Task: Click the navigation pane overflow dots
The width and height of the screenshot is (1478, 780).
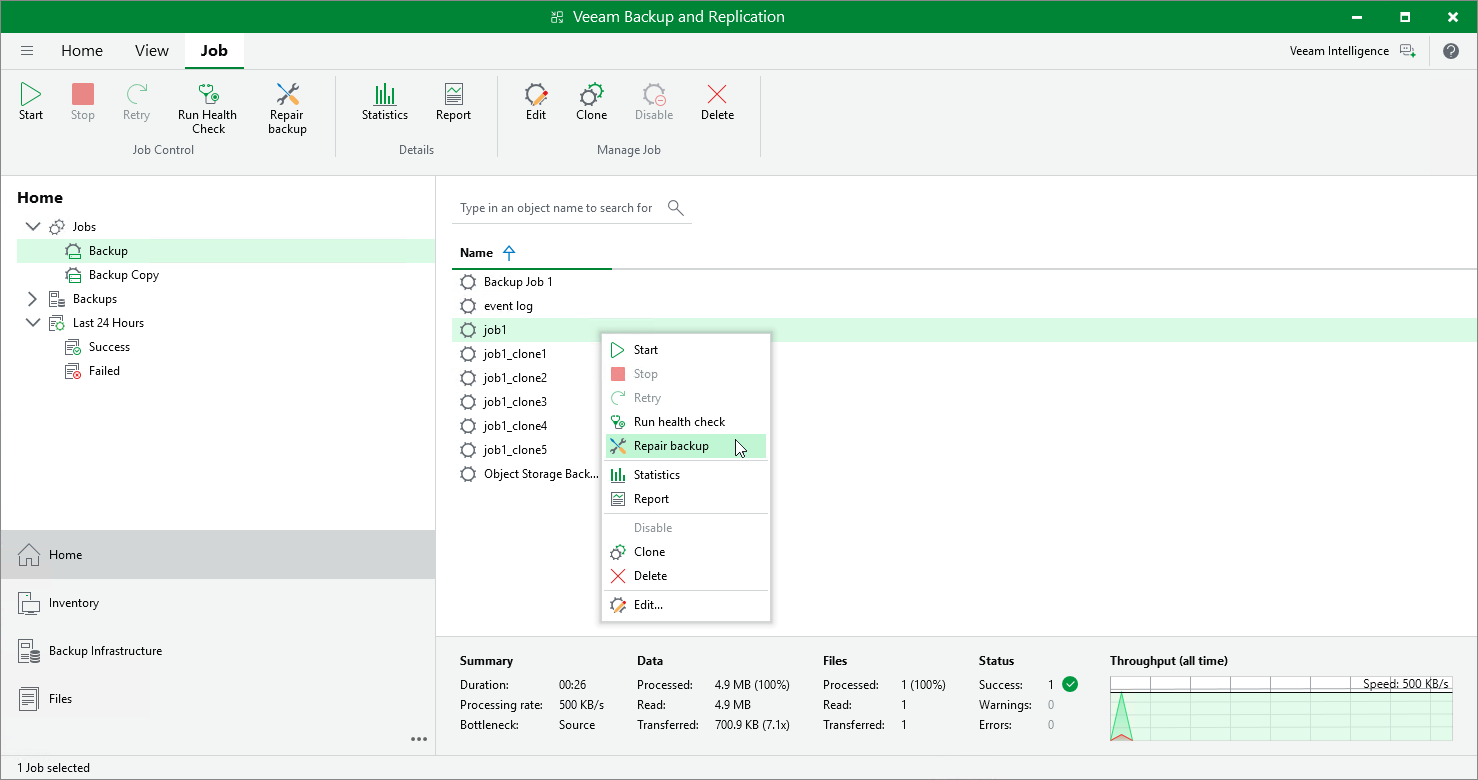Action: point(419,740)
